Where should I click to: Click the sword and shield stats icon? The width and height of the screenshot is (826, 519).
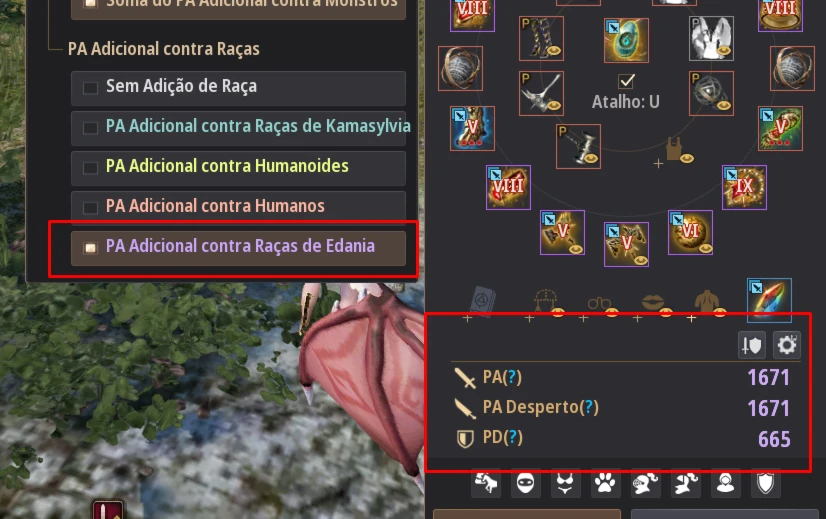point(752,346)
